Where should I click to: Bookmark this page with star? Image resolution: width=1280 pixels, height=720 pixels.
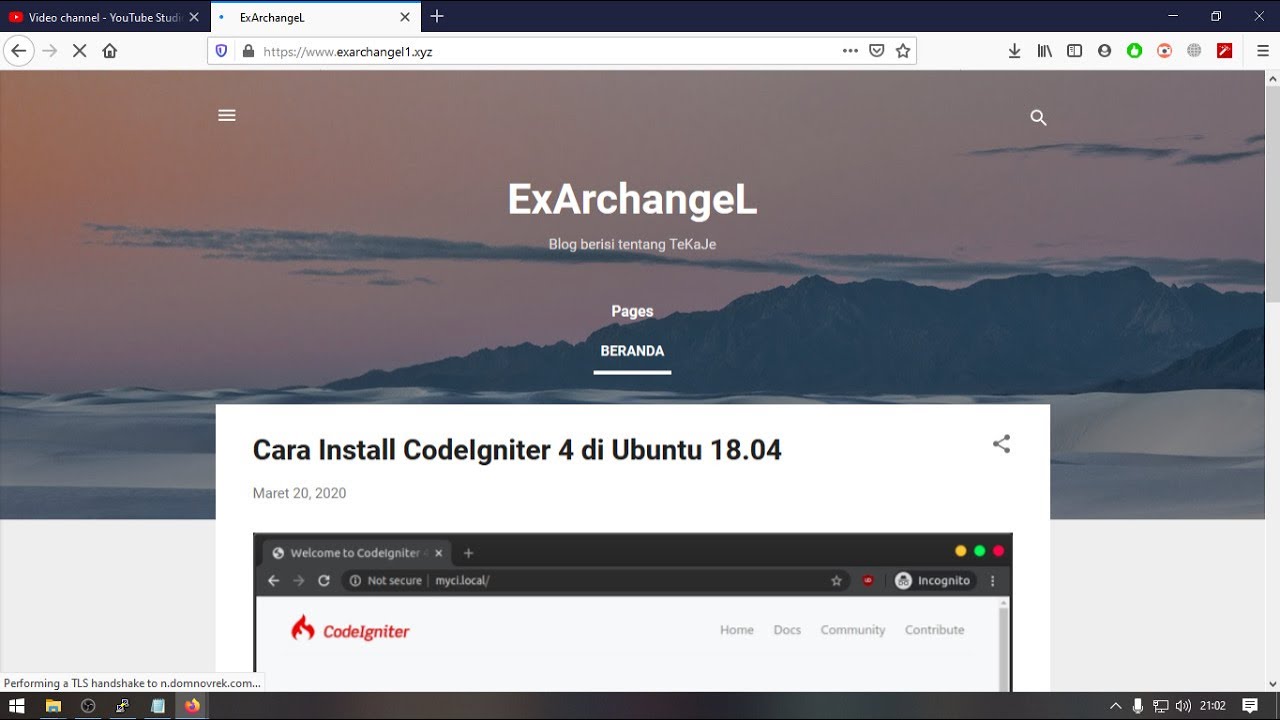tap(903, 51)
